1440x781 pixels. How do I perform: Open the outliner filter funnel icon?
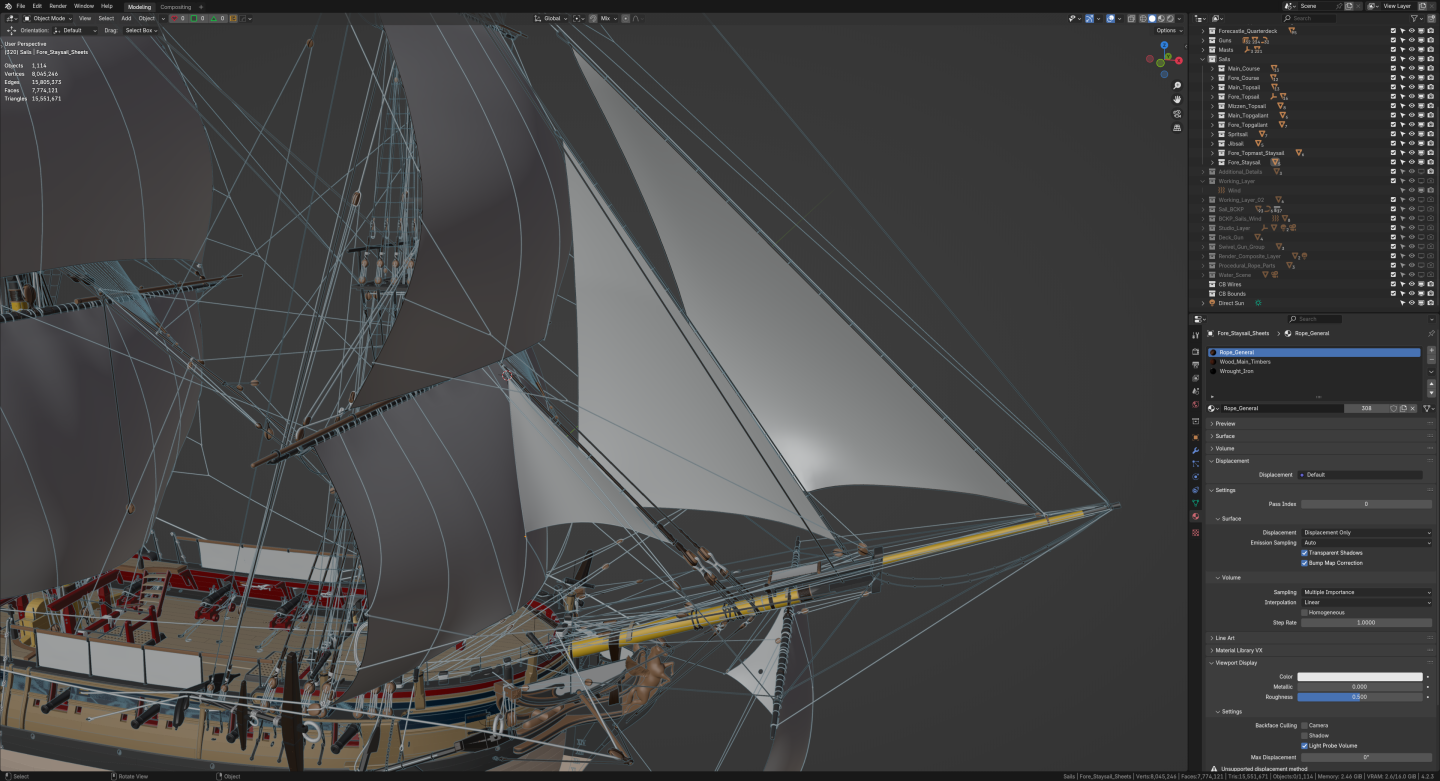coord(1415,18)
